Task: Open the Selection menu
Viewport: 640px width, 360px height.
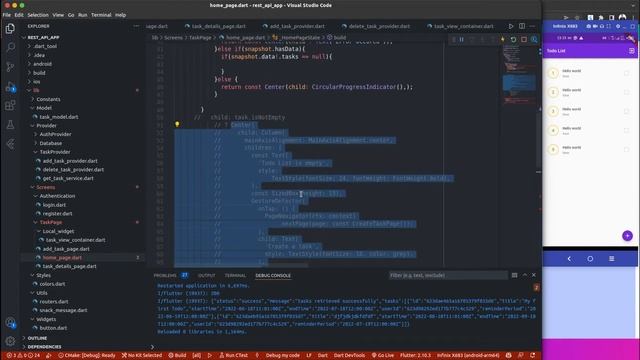Action: pyautogui.click(x=38, y=15)
